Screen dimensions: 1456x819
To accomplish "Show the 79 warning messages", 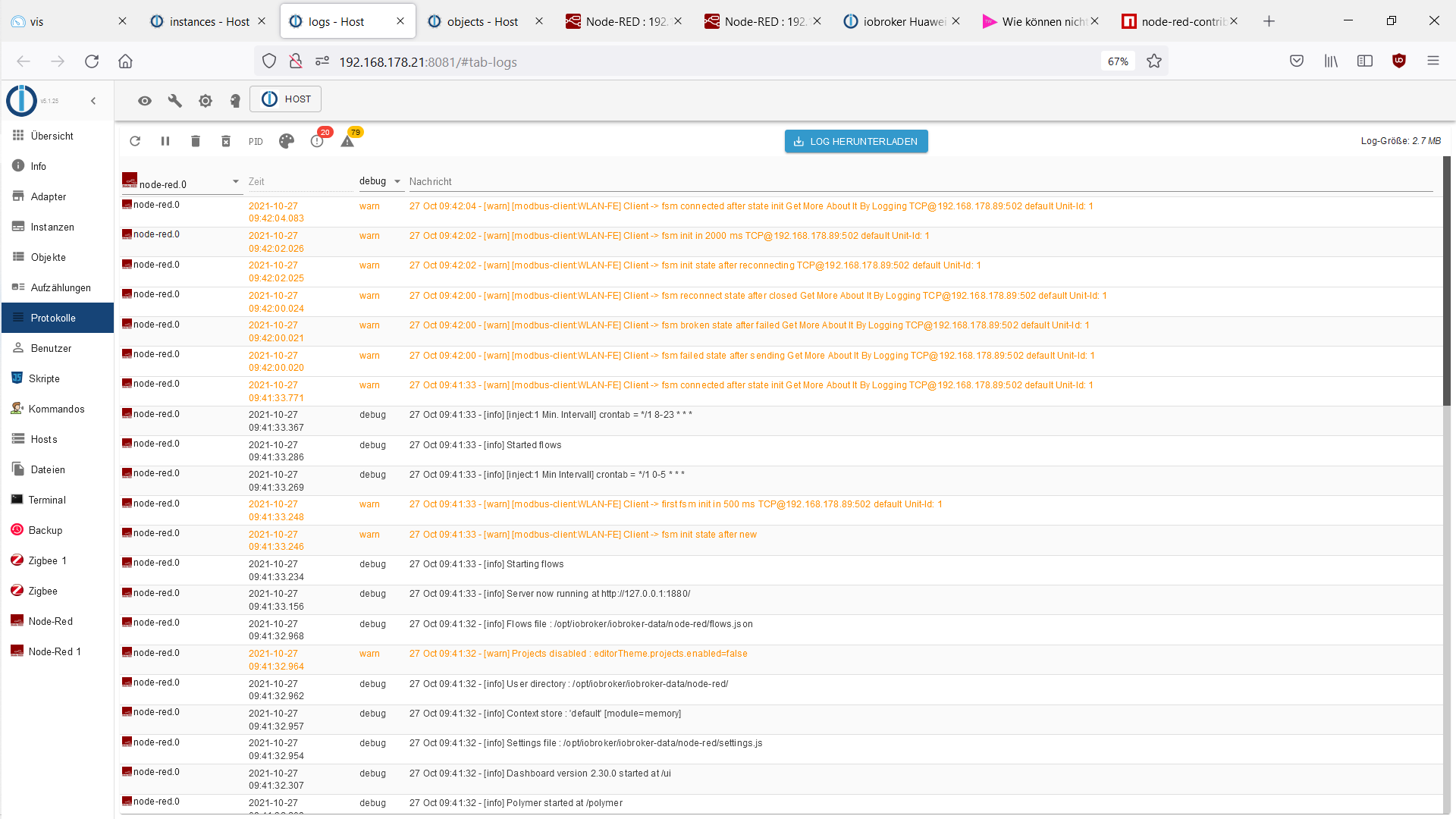I will [348, 140].
